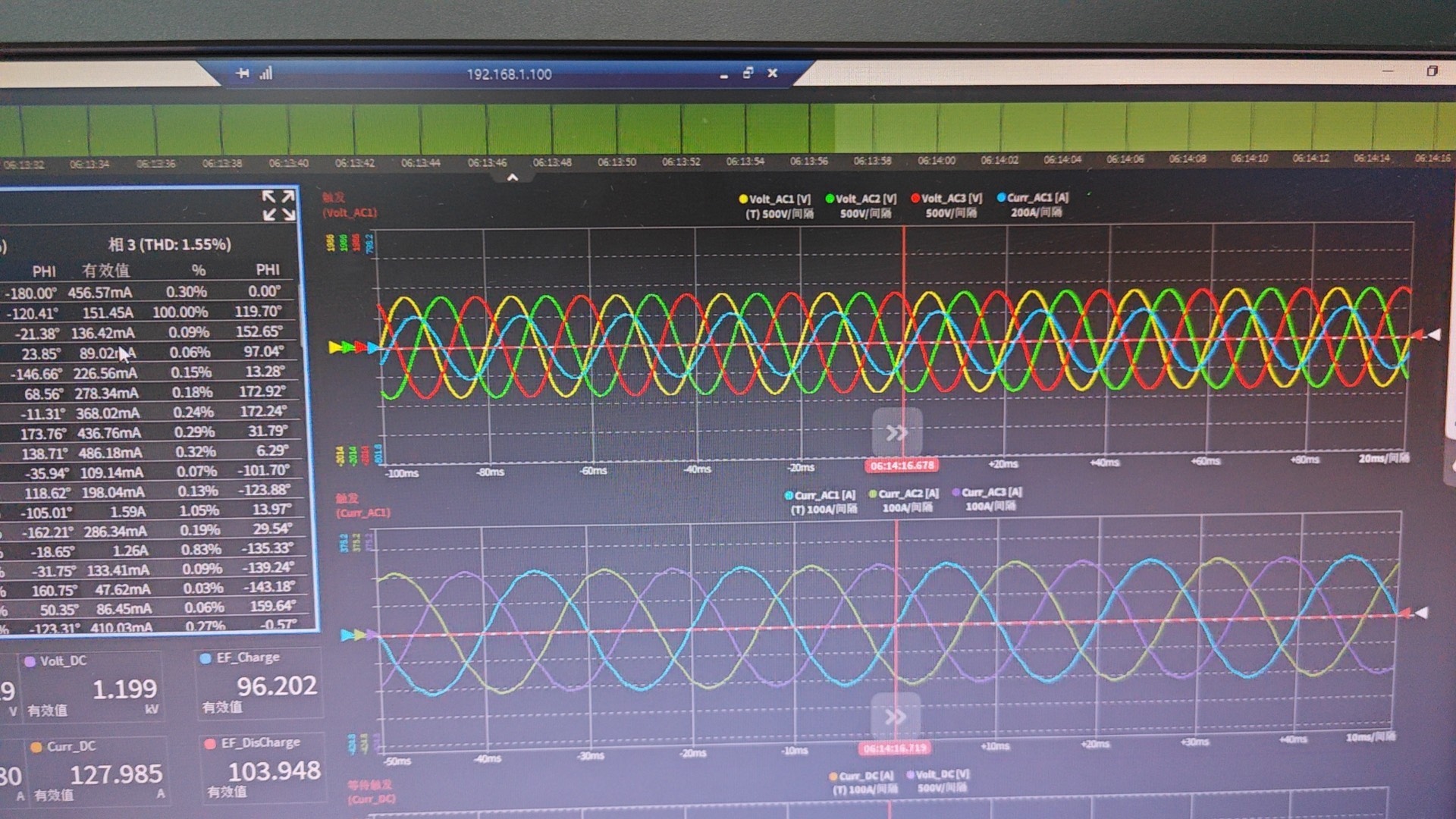Screen dimensions: 1456x819
Task: Click the pin icon in remote title bar
Action: [242, 74]
